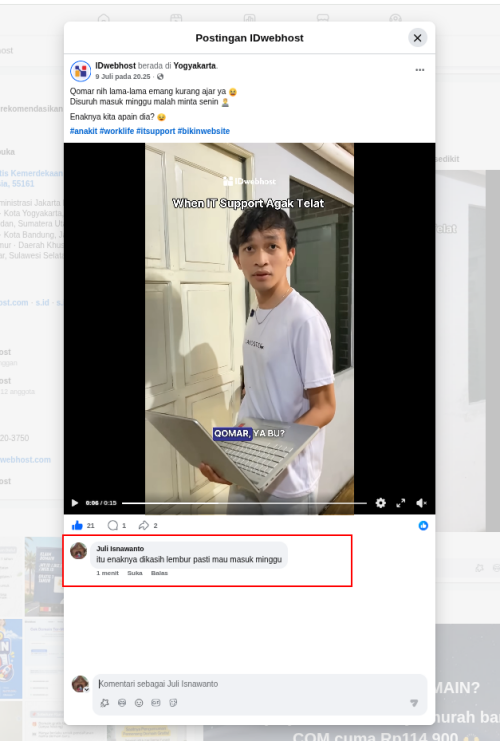500x741 pixels.
Task: Close the Postingan IDwebhost dialog
Action: [x=417, y=38]
